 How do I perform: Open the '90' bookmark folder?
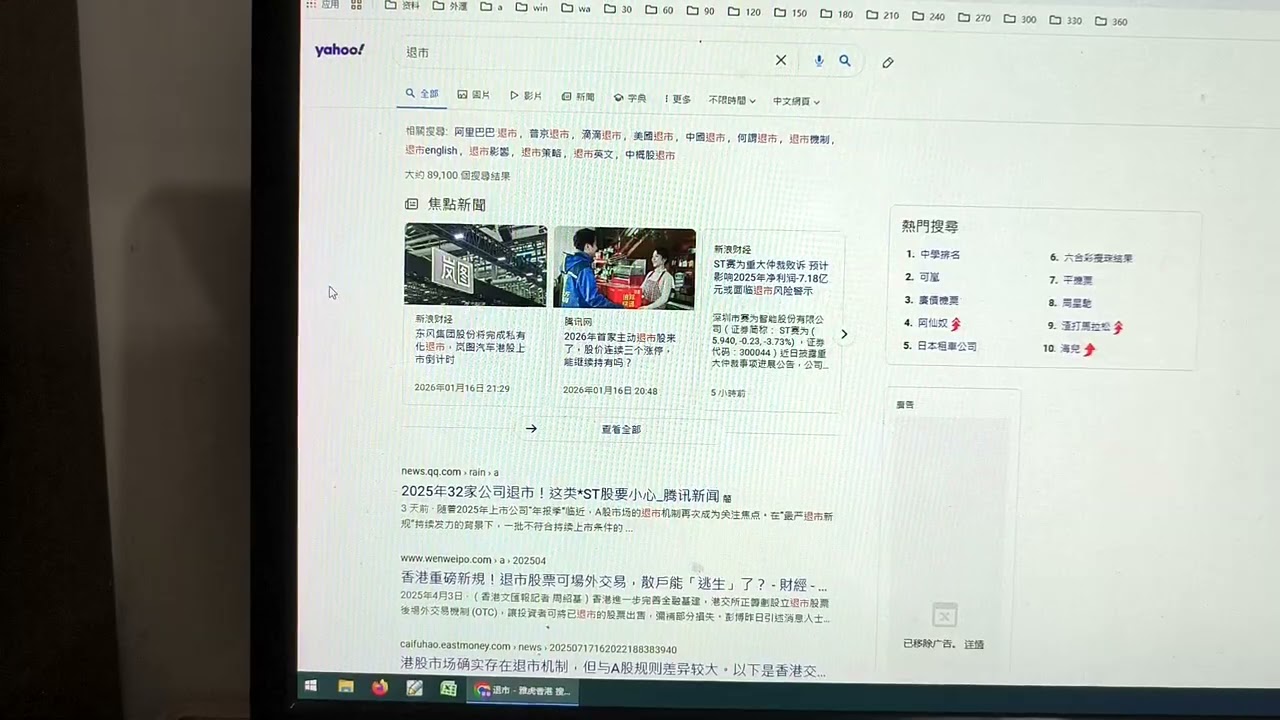[701, 11]
